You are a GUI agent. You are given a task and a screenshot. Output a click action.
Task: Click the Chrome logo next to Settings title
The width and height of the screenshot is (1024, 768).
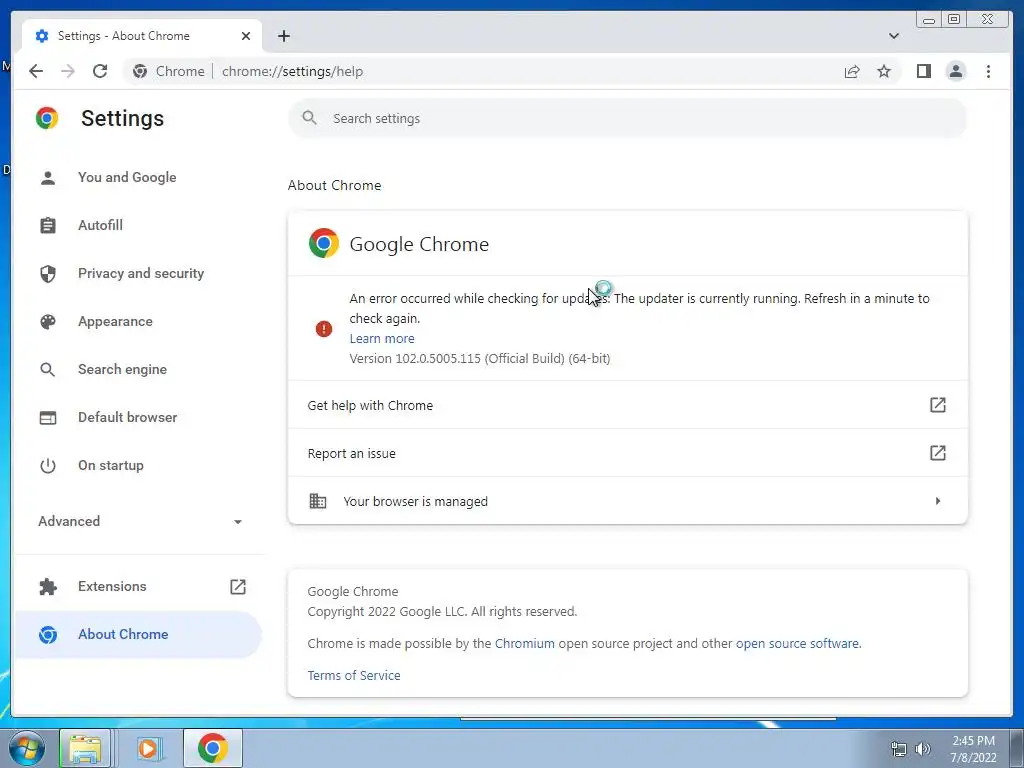tap(47, 118)
